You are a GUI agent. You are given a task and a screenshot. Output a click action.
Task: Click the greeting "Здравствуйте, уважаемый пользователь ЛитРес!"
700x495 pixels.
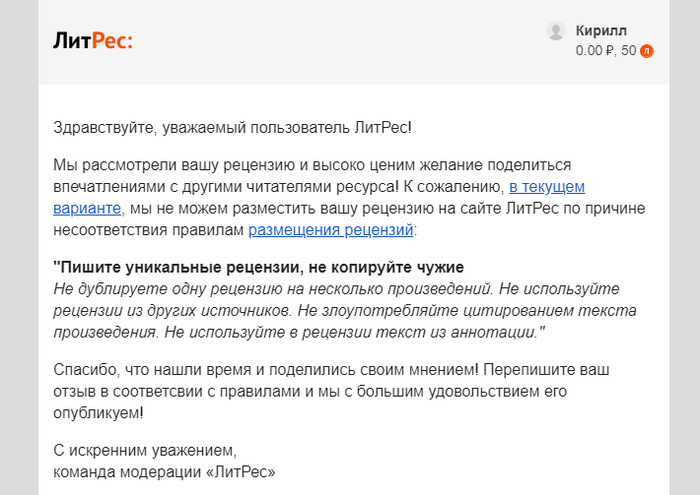(232, 127)
